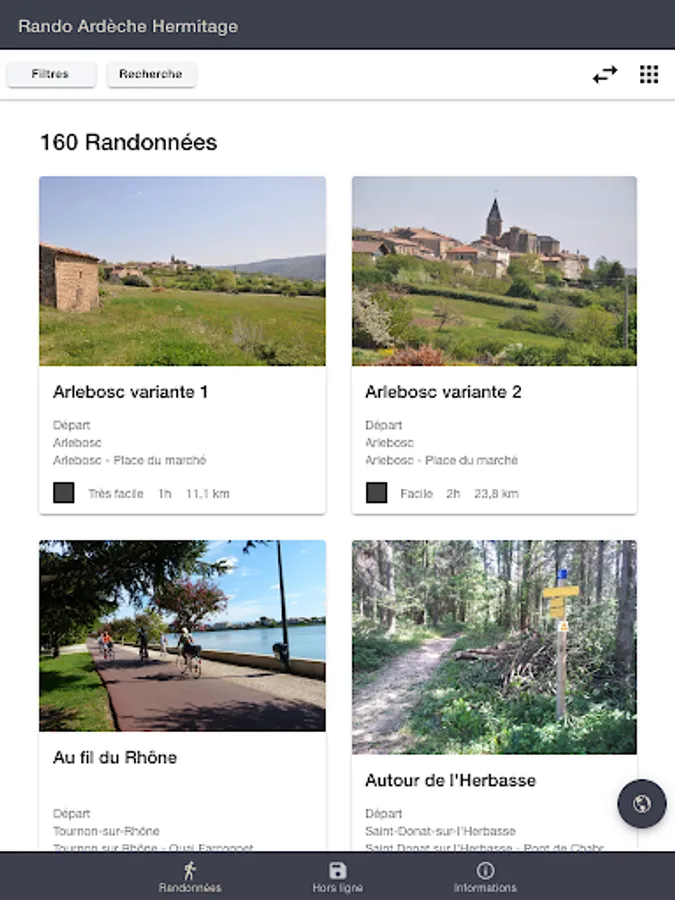Screen dimensions: 675x900
Task: Open Au fil du Rhône cycling photo
Action: click(x=183, y=635)
